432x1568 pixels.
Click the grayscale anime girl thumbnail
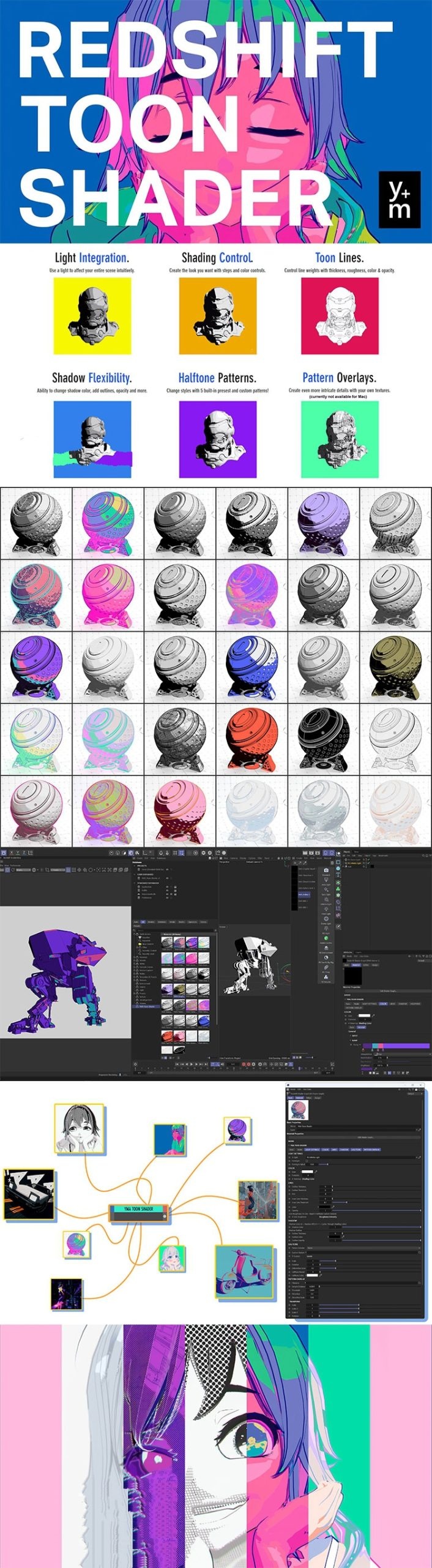coord(78,1128)
